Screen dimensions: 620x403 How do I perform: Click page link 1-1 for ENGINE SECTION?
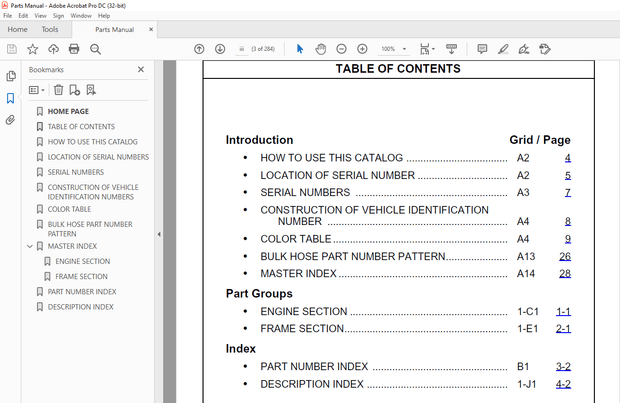pyautogui.click(x=563, y=312)
